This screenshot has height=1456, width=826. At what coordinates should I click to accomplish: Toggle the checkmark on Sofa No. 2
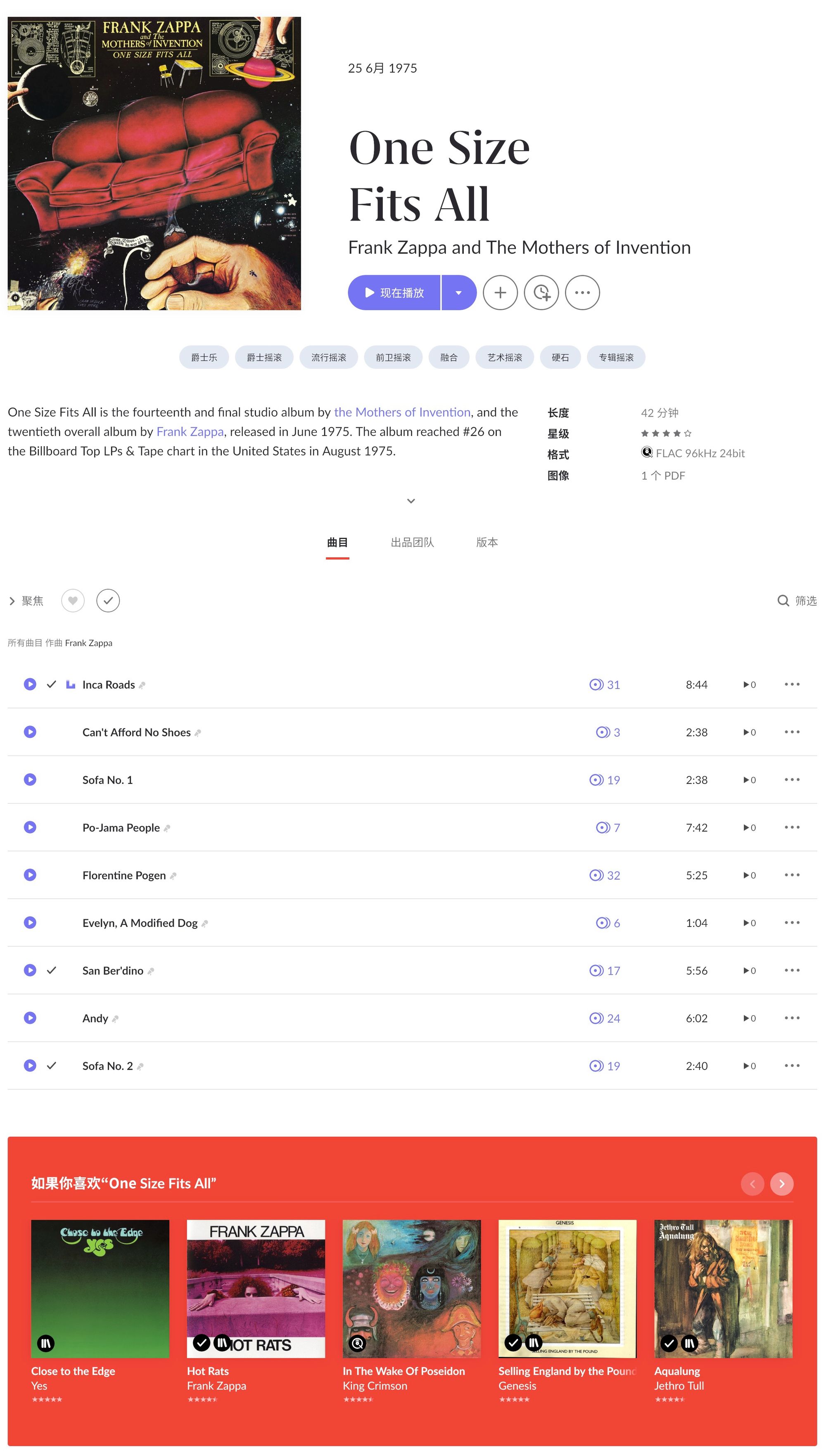52,1065
